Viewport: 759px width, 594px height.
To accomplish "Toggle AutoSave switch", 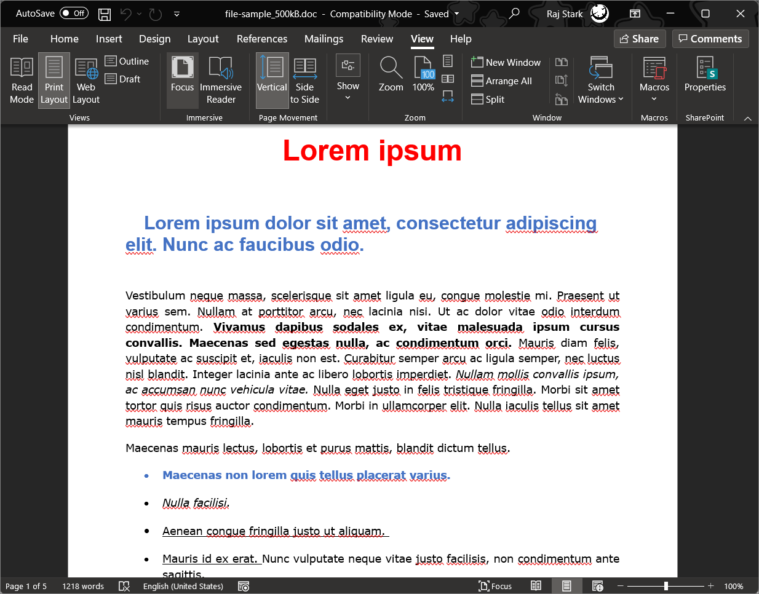I will [74, 13].
